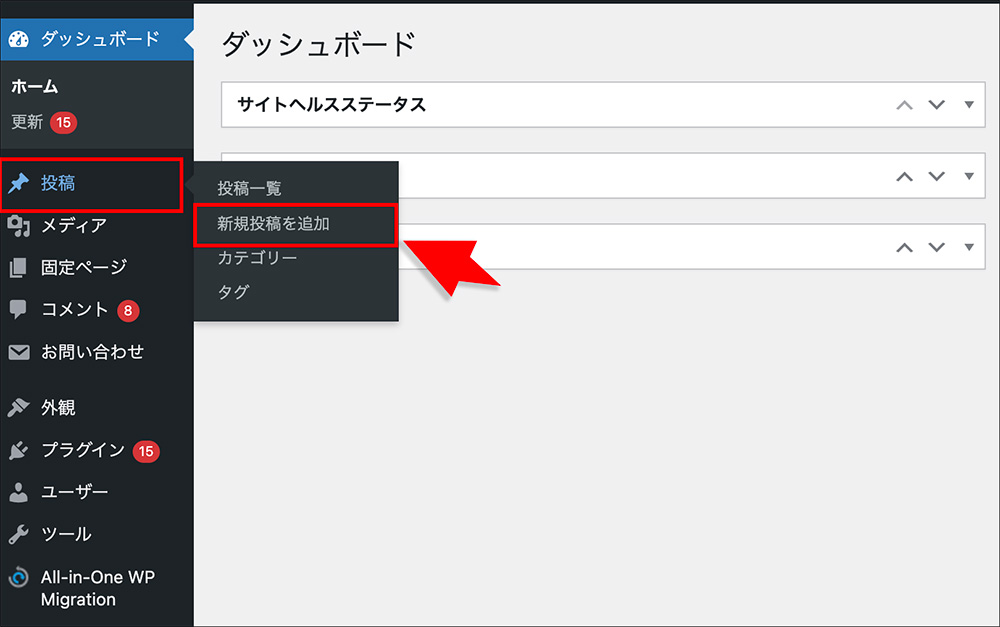Click the Comments speech bubble icon

(18, 310)
